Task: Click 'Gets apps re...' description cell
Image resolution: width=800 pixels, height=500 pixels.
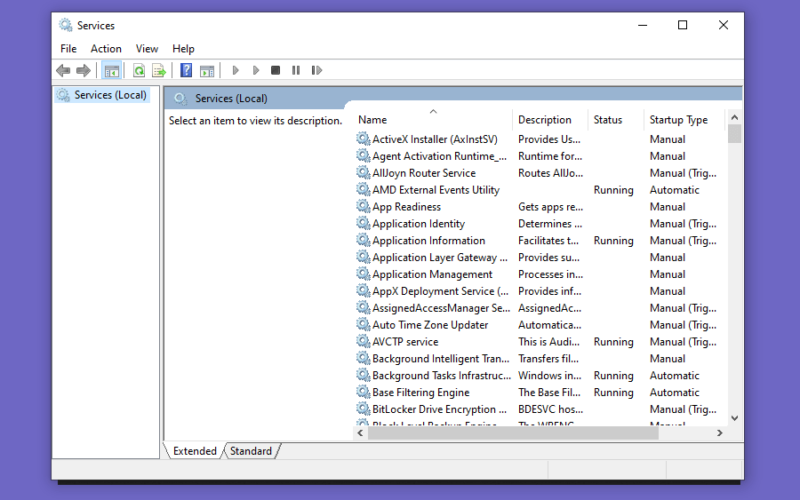Action: 551,207
